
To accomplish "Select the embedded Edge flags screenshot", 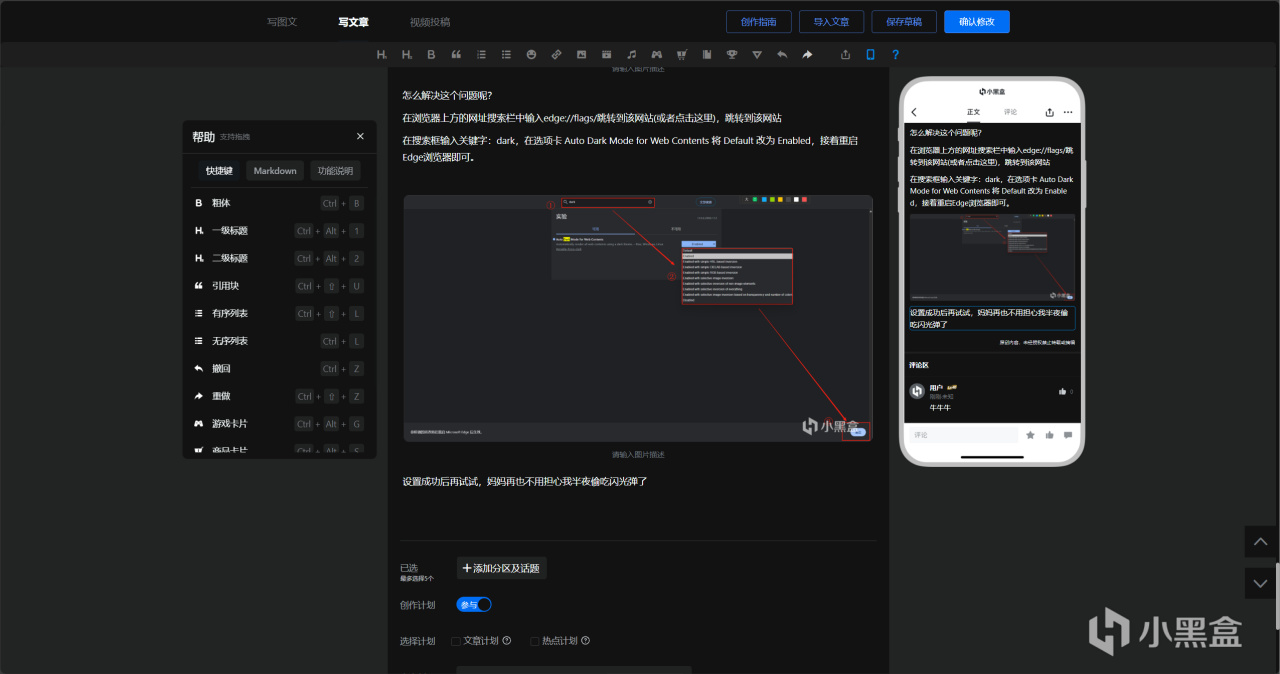I will point(638,318).
